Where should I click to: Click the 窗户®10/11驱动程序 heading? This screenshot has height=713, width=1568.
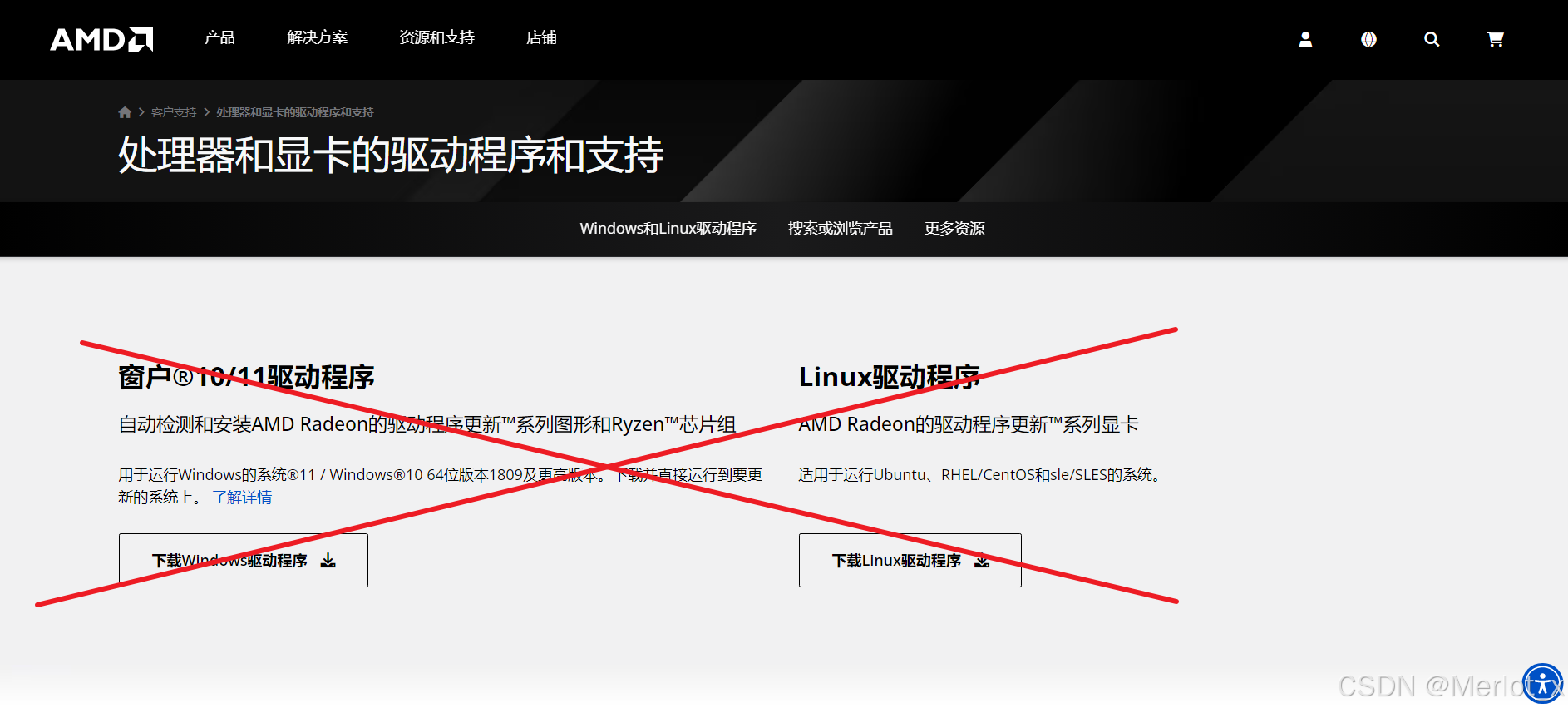pos(246,377)
